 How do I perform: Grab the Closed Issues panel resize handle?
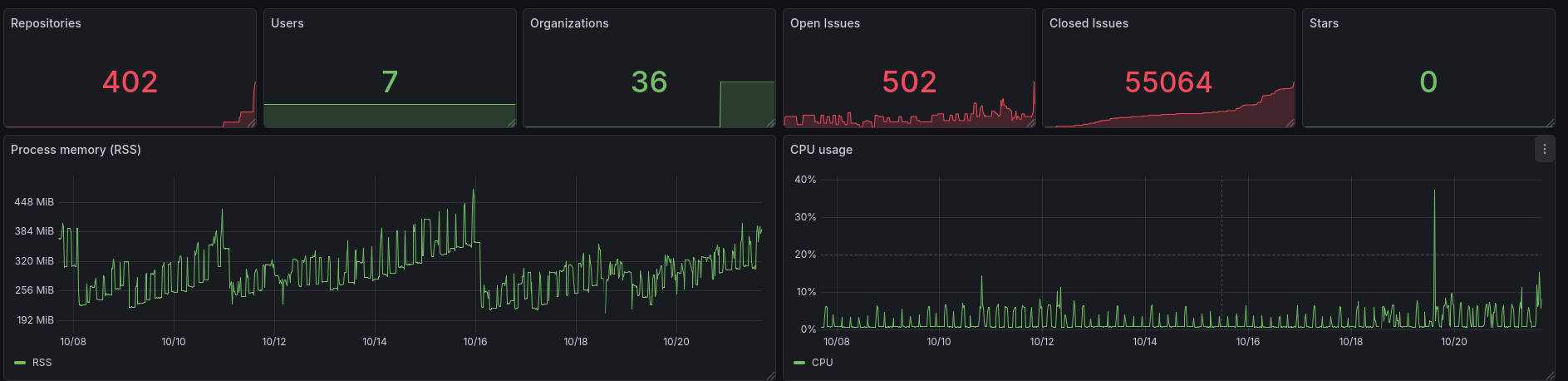point(1290,123)
